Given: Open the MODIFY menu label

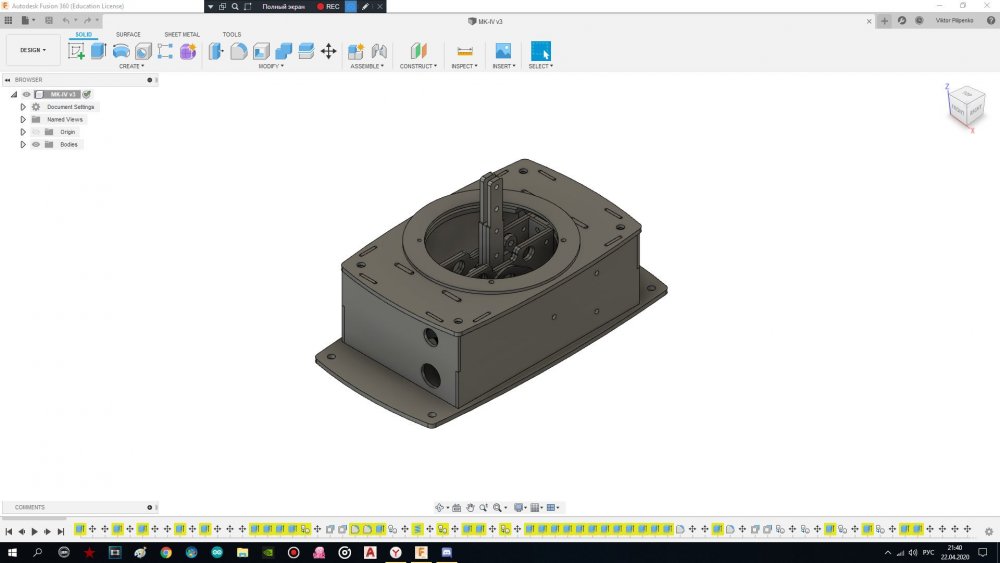Looking at the screenshot, I should pos(271,66).
